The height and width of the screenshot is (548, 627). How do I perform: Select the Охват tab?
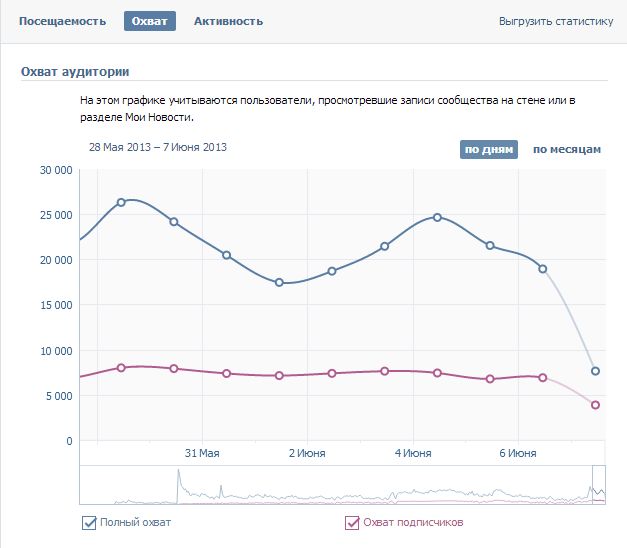(150, 21)
